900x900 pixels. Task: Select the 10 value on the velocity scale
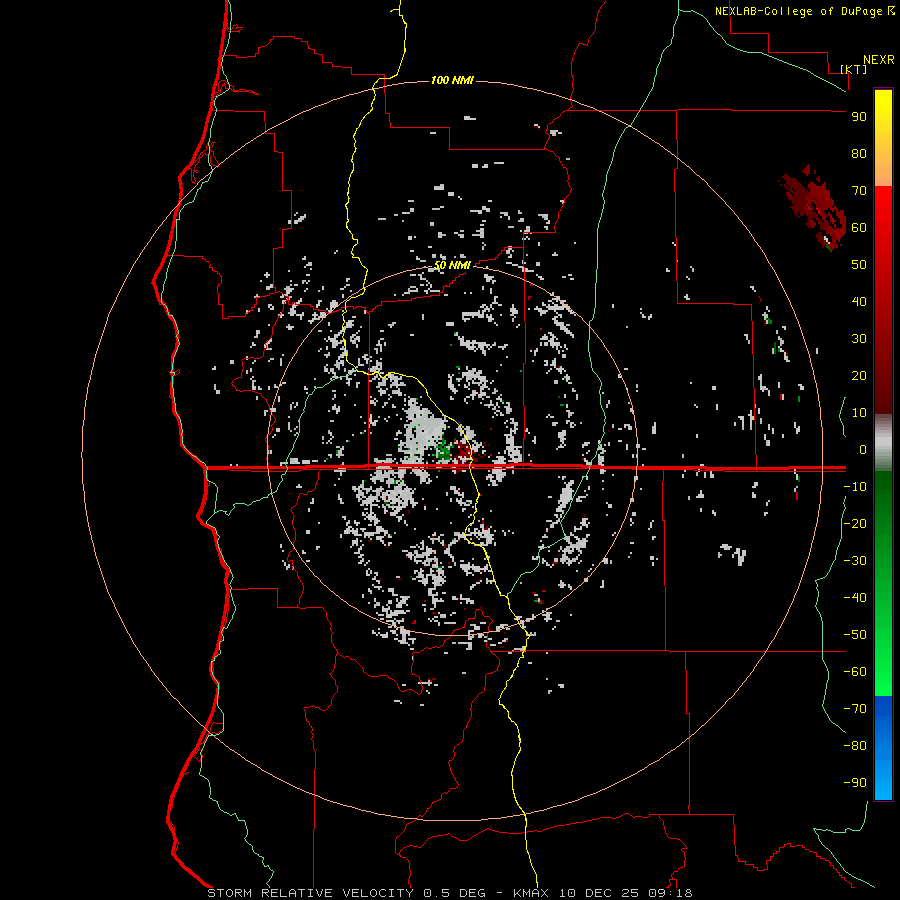[859, 413]
